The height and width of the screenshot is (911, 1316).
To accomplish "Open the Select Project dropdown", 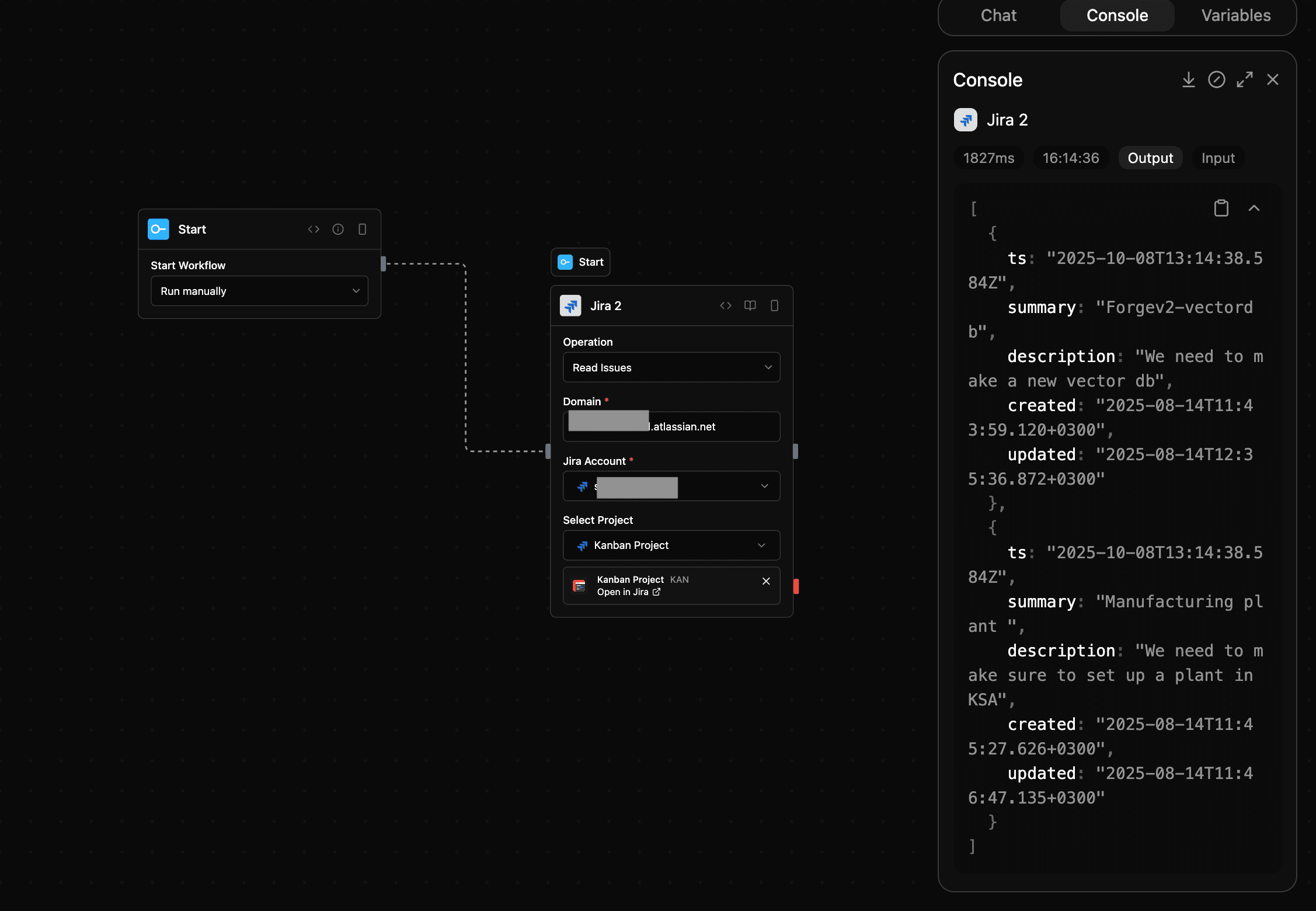I will tap(671, 545).
